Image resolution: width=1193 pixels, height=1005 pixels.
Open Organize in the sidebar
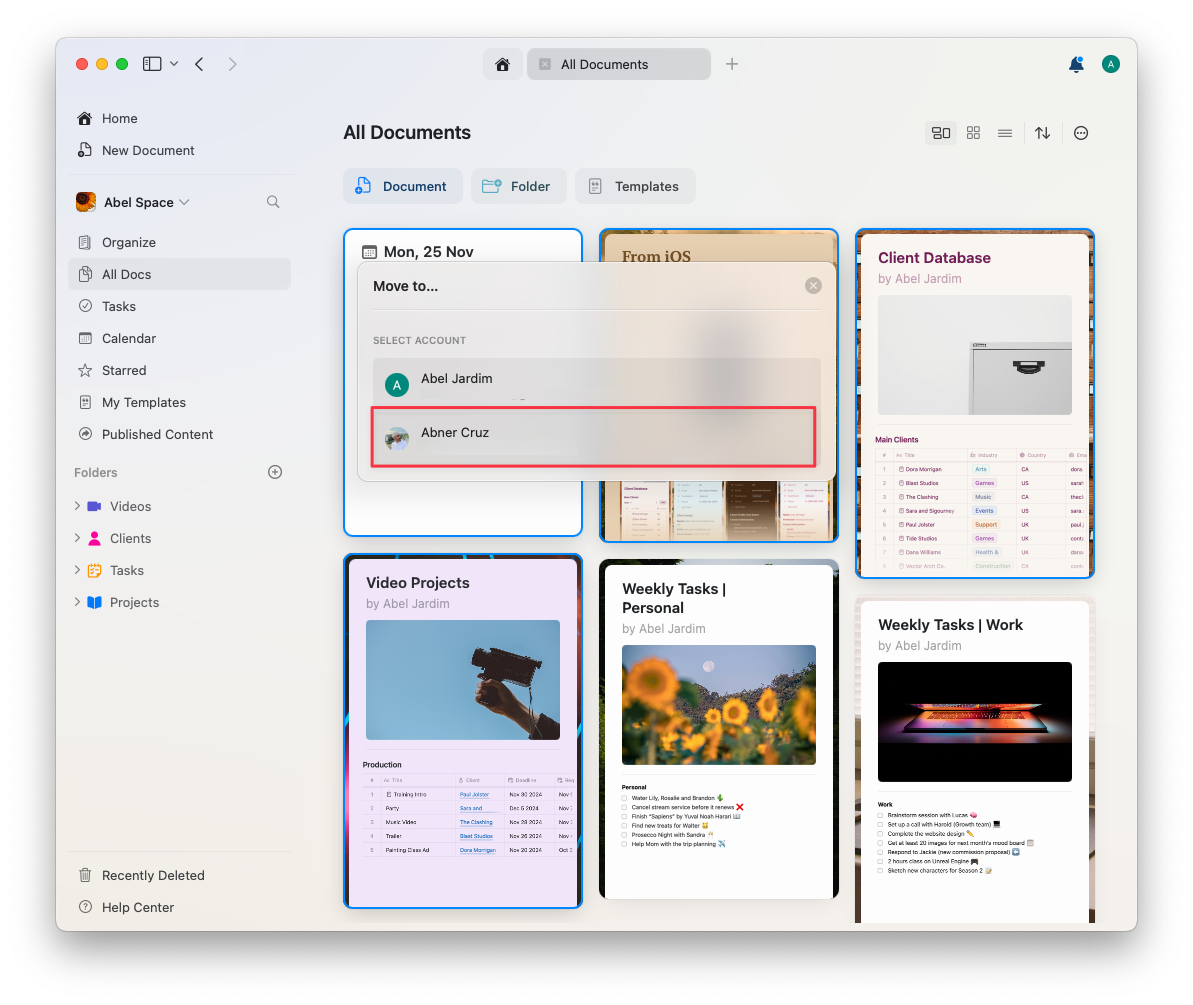pyautogui.click(x=180, y=242)
